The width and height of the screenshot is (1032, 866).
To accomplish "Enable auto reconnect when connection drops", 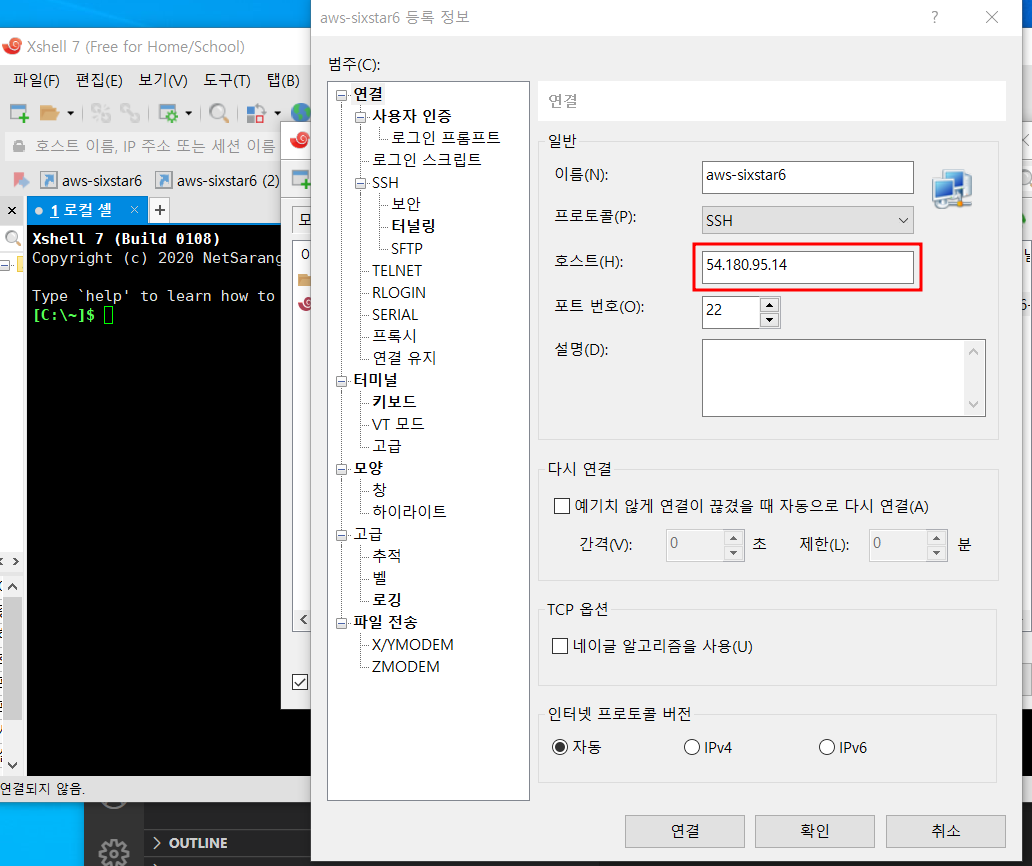I will [561, 506].
